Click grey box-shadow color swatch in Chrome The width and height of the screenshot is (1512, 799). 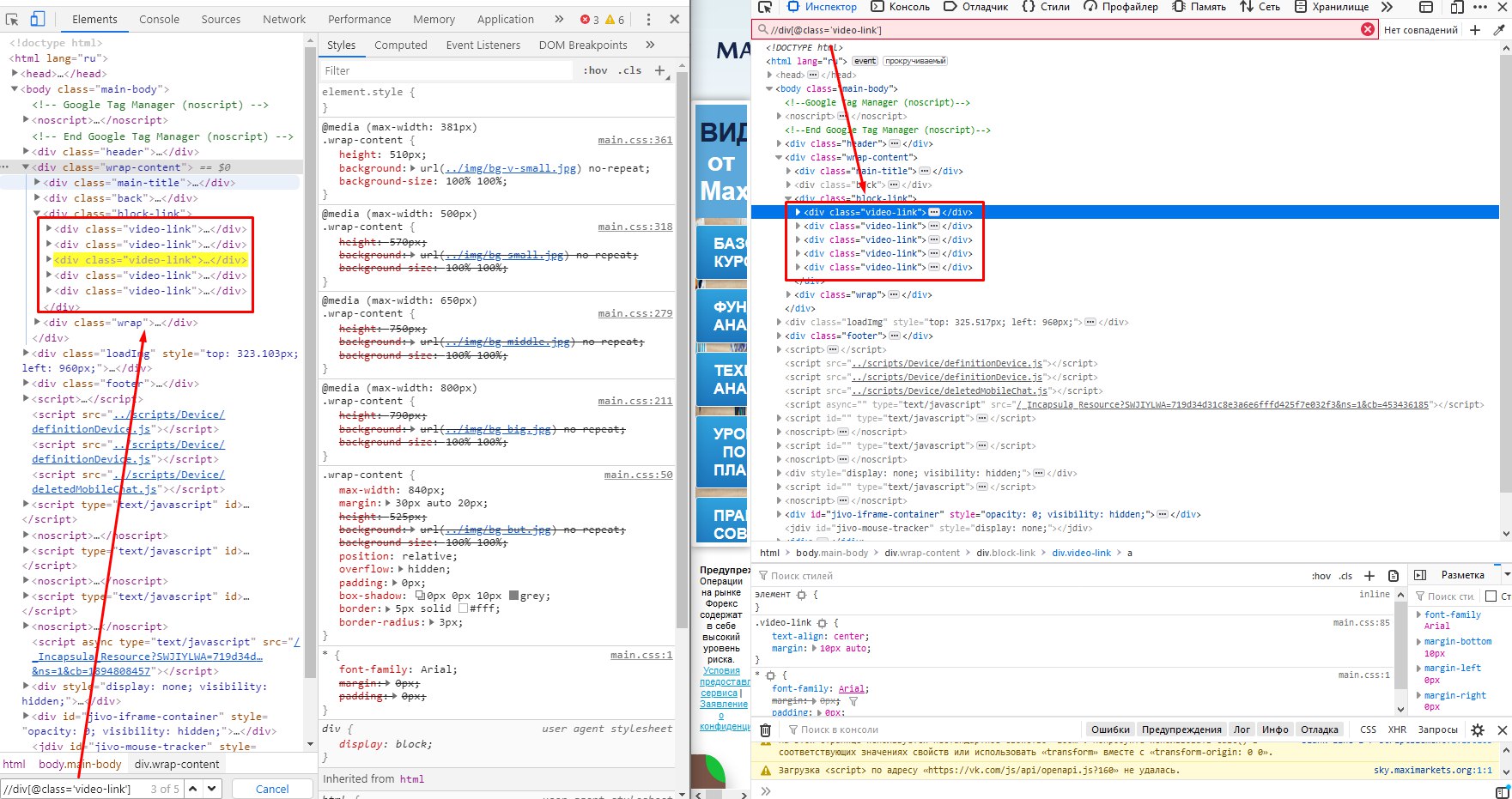coord(514,596)
